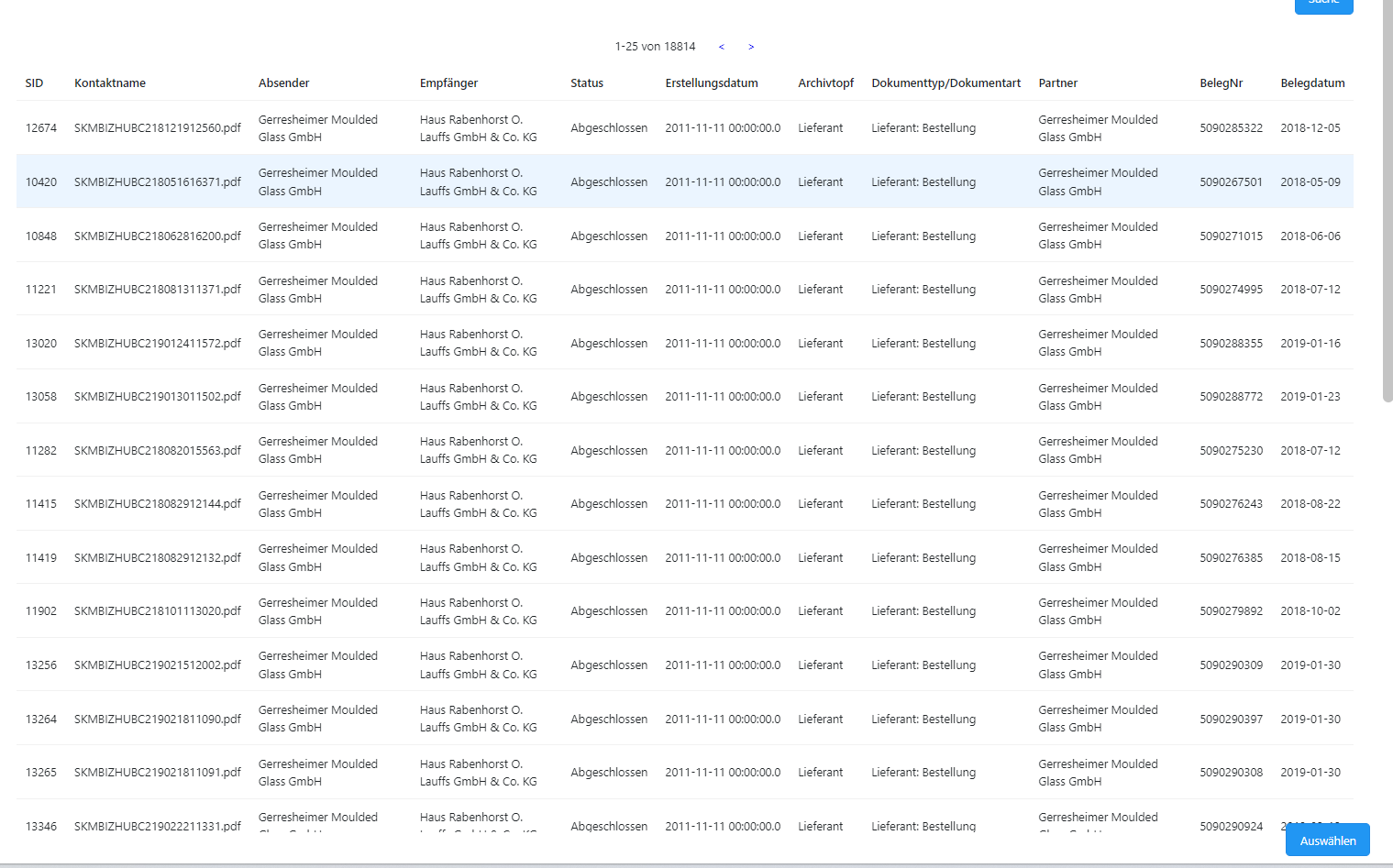Select row with BelegNr 5090271015

click(x=1231, y=236)
